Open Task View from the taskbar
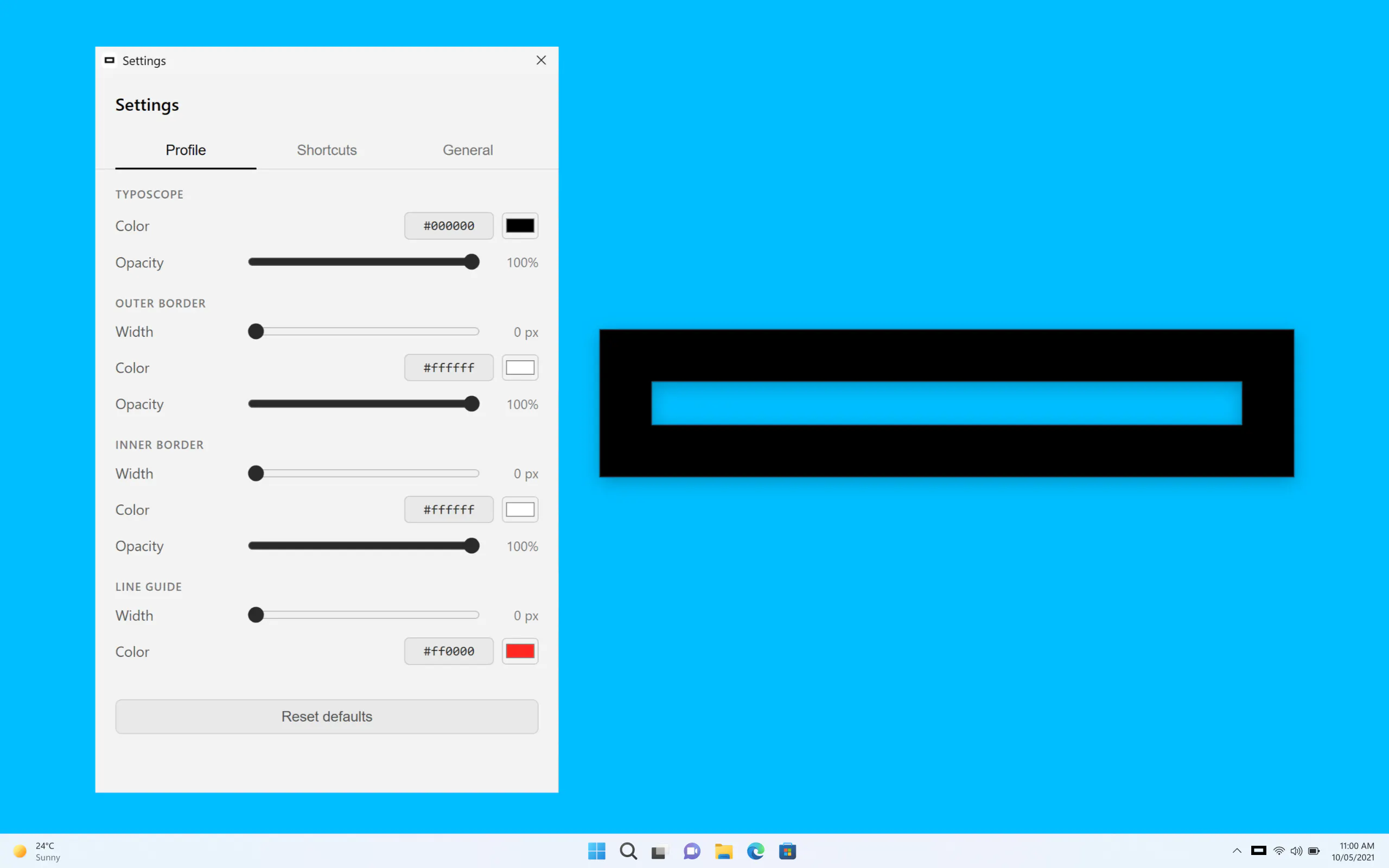Screen dimensions: 1389x868 coord(659,851)
